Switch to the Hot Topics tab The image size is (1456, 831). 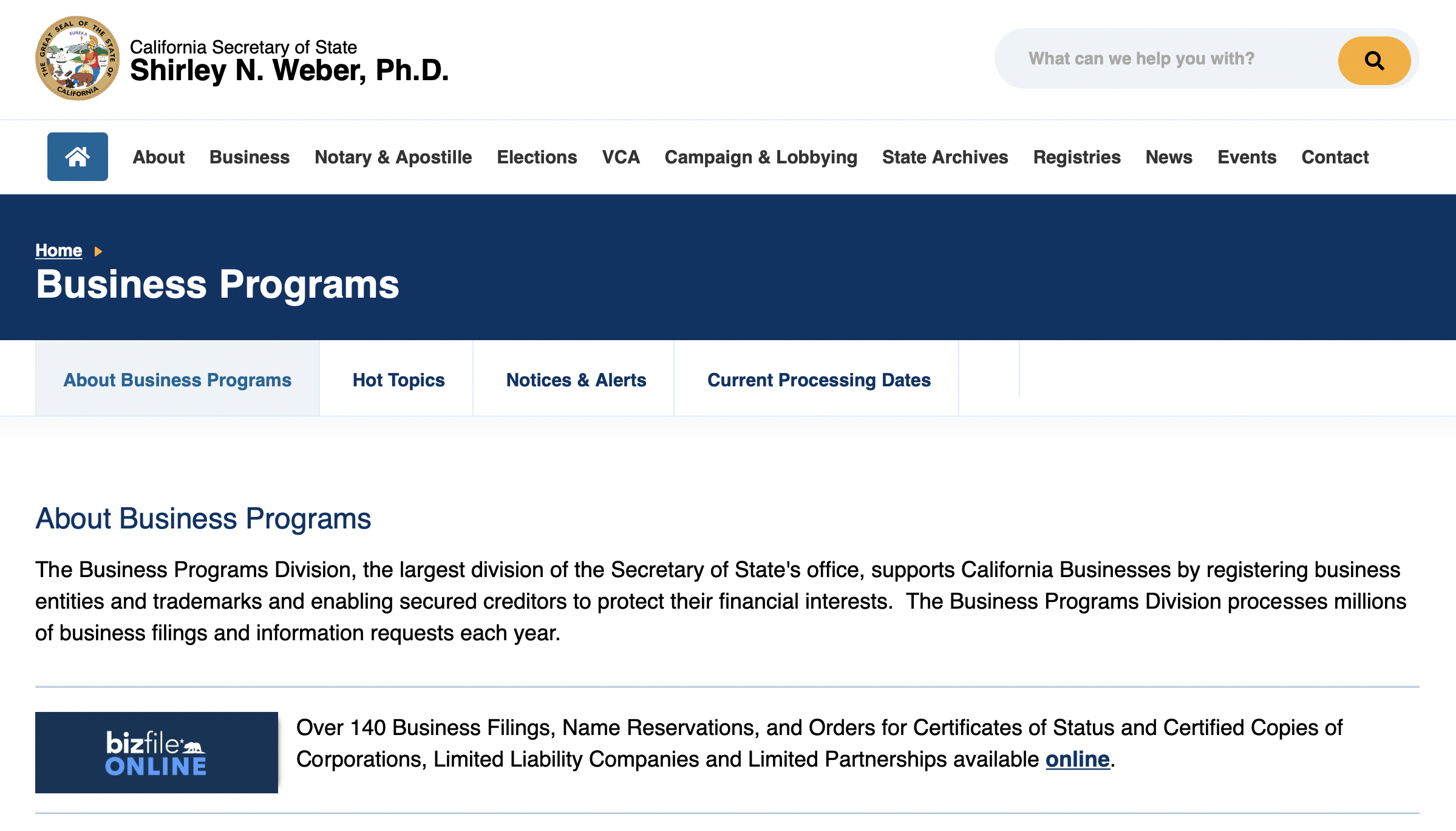(x=398, y=380)
